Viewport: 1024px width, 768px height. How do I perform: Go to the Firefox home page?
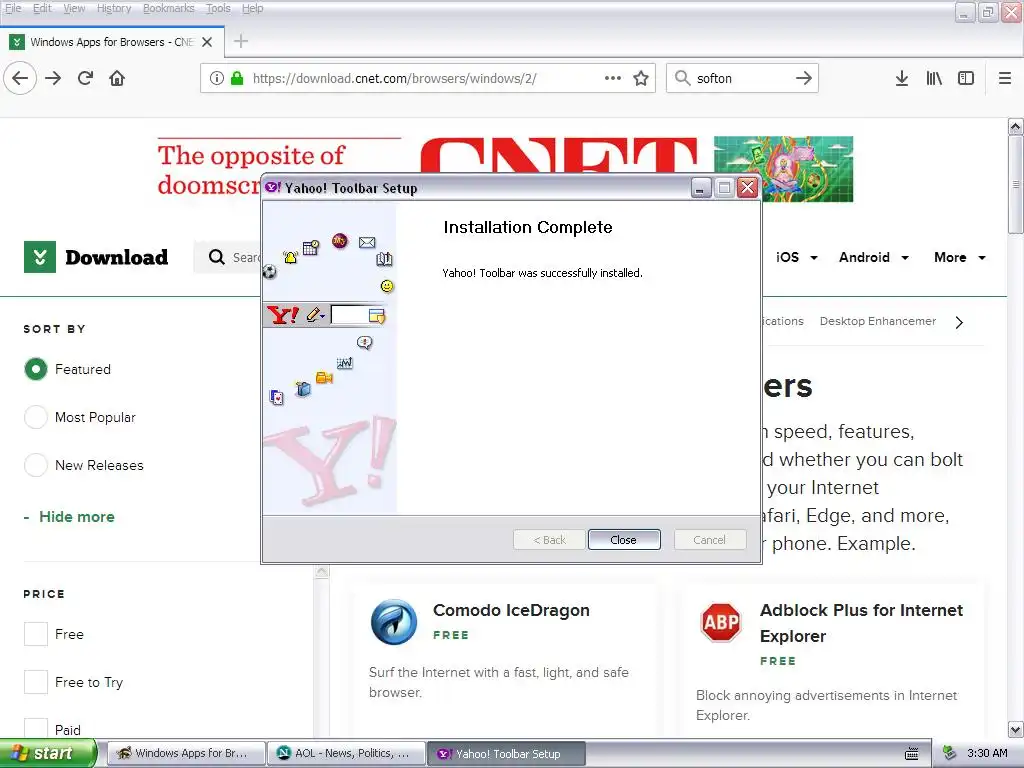117,78
